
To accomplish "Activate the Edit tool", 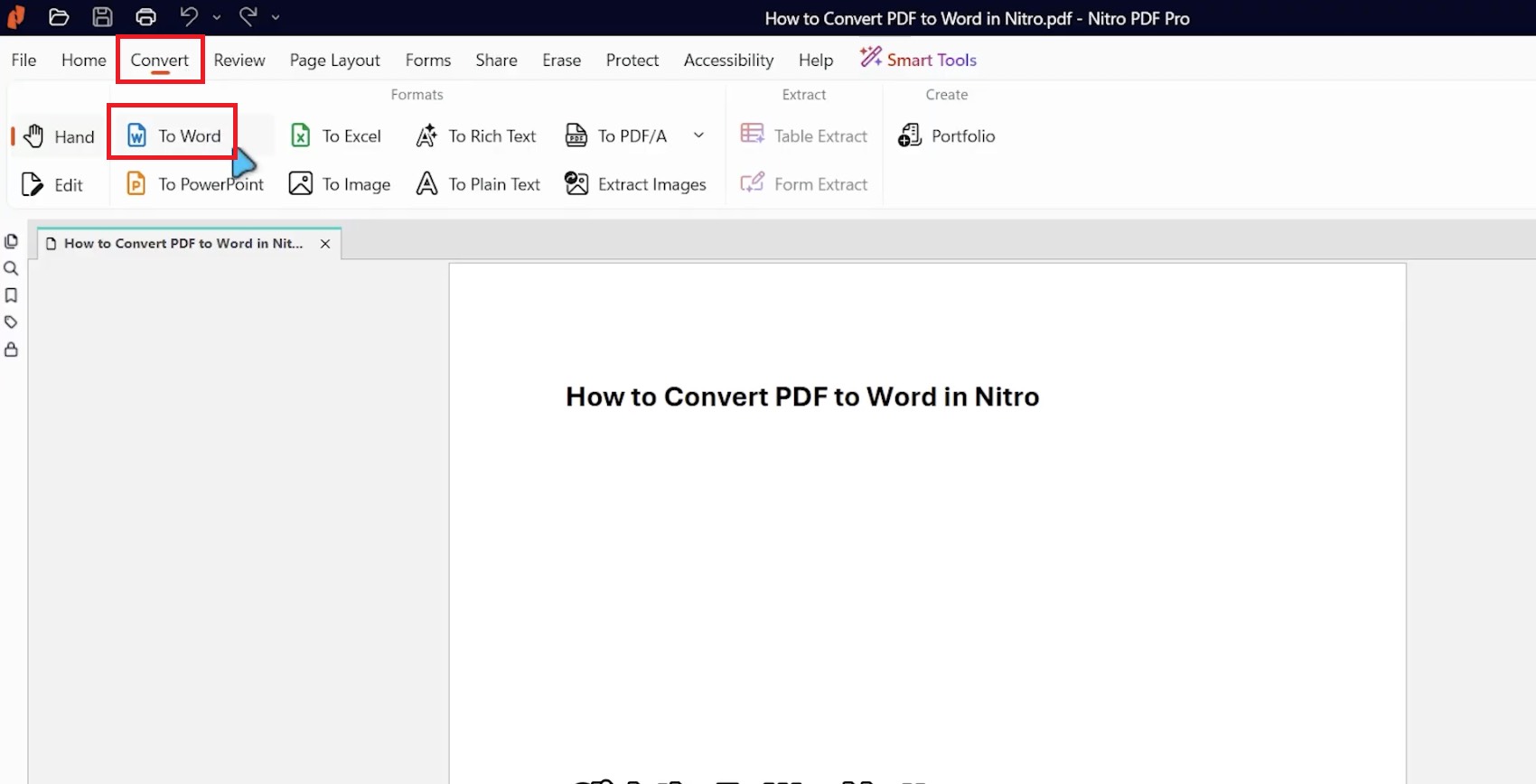I will (x=52, y=184).
